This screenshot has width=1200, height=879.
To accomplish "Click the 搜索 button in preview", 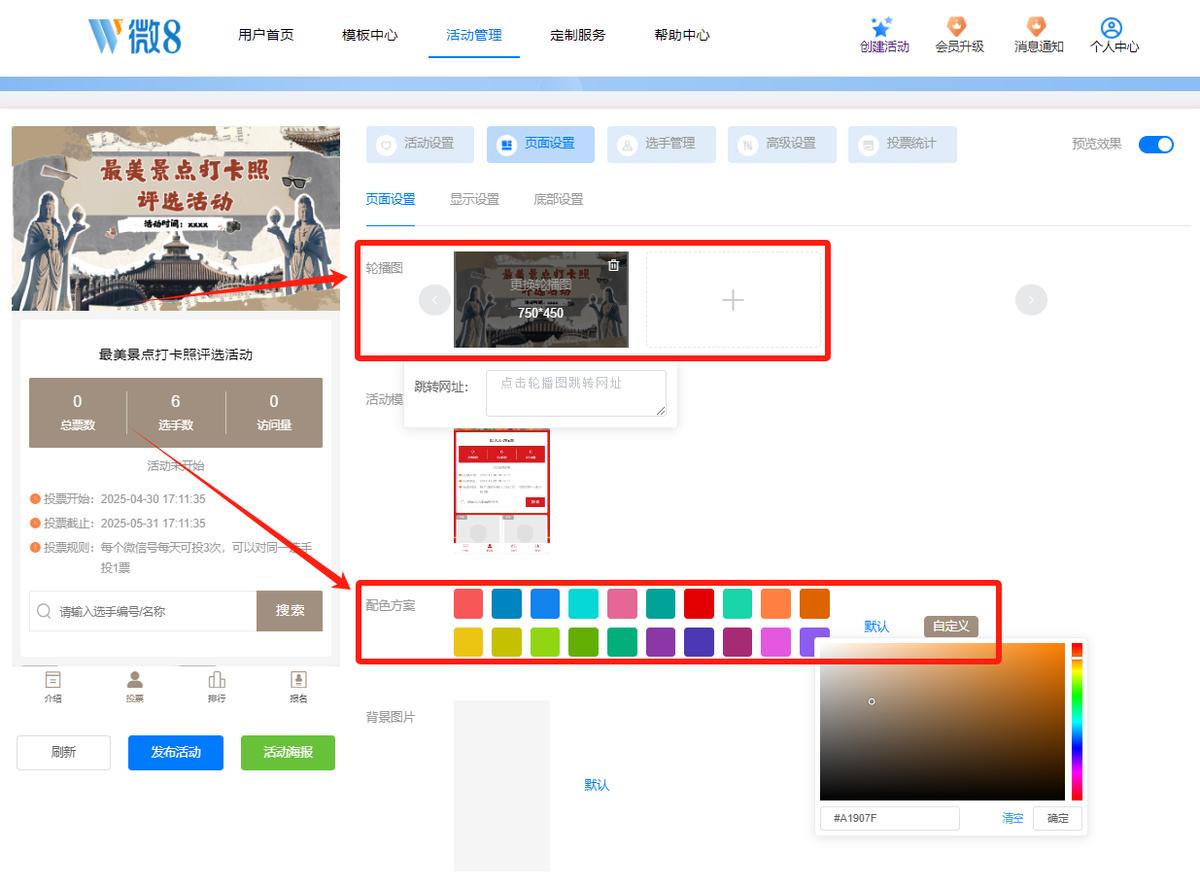I will 290,611.
